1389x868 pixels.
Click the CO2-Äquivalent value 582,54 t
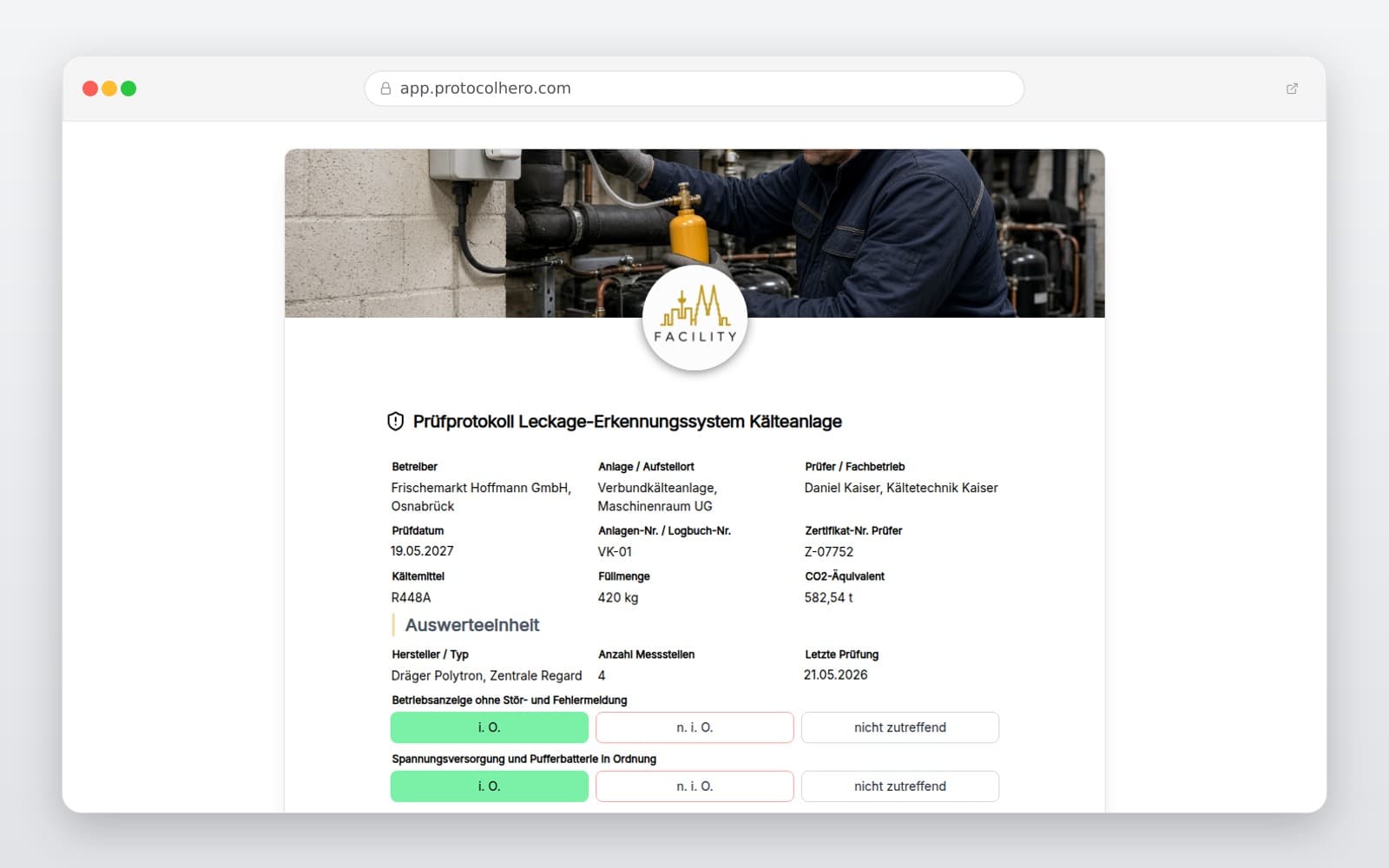click(828, 598)
